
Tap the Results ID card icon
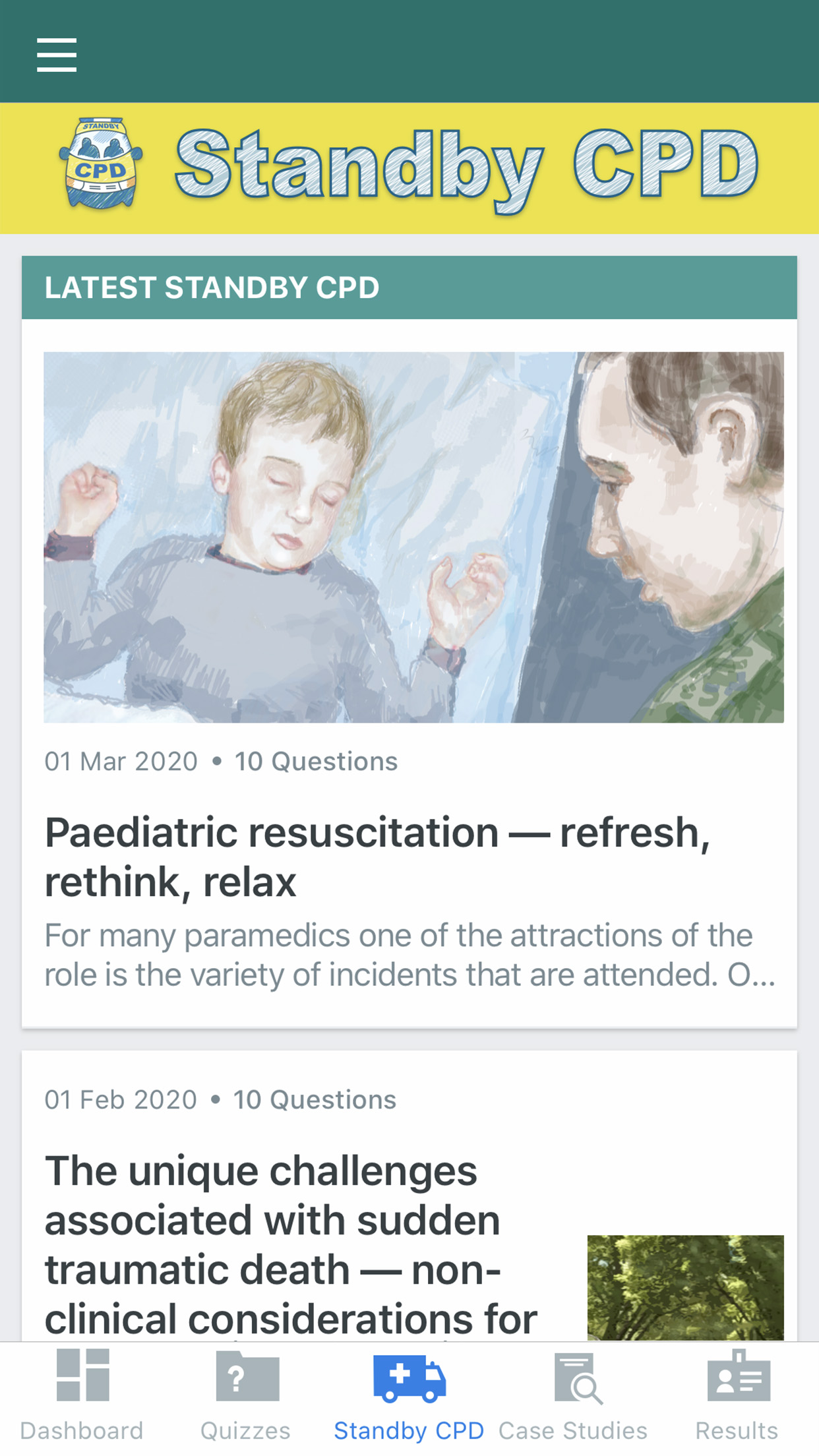738,1376
